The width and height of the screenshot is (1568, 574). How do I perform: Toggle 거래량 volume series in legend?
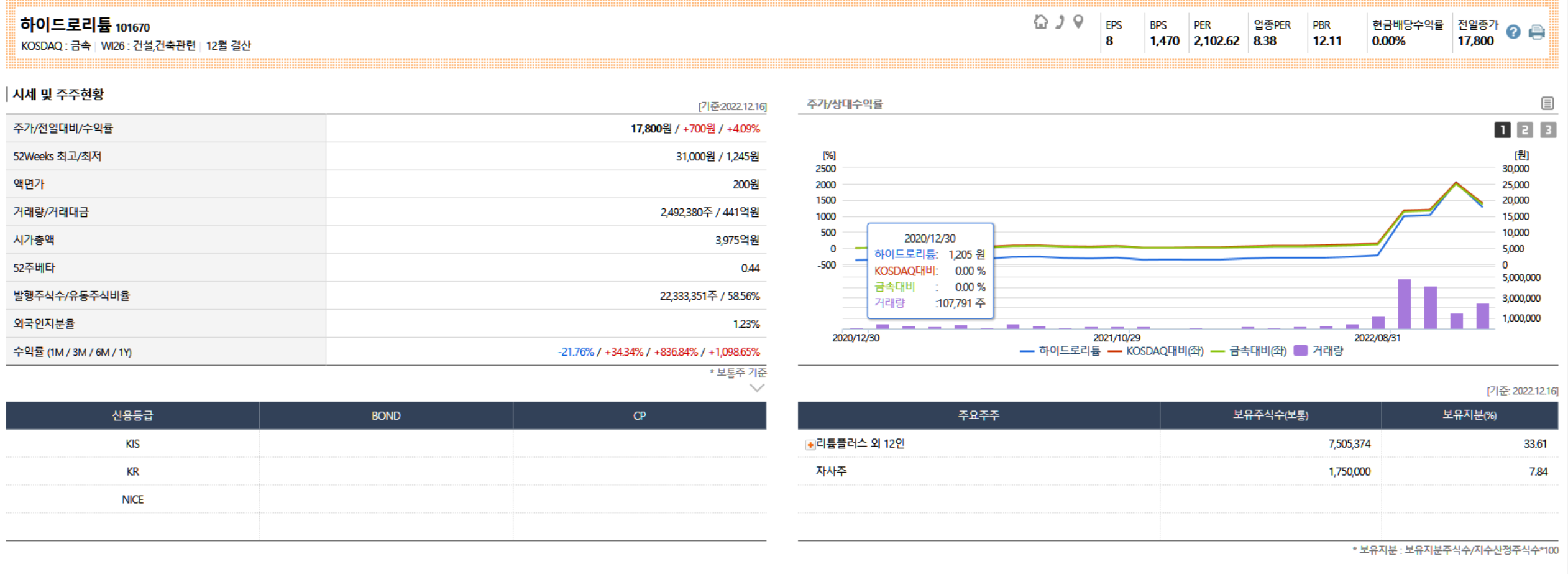(1318, 351)
